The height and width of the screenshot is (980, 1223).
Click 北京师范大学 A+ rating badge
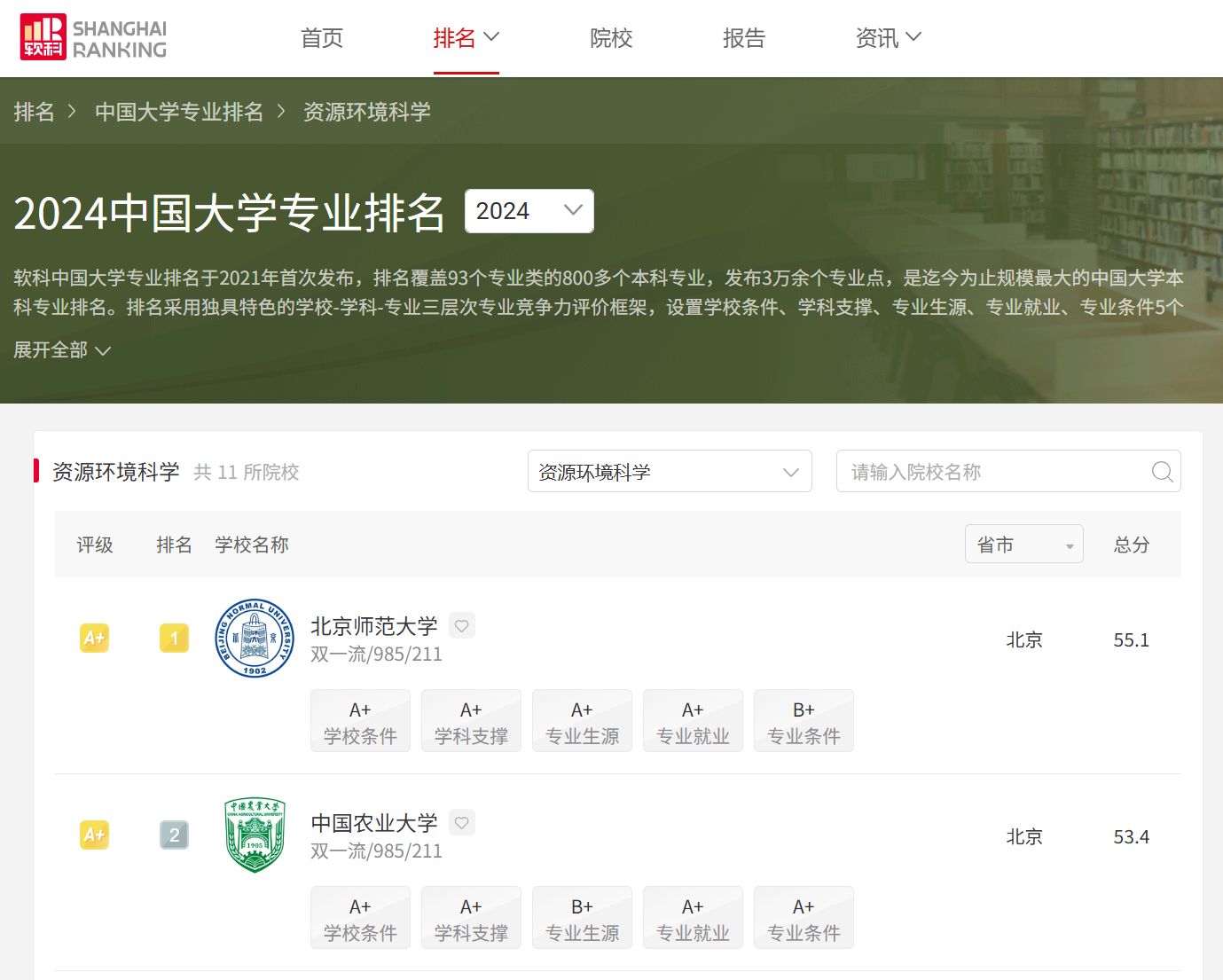(x=94, y=639)
